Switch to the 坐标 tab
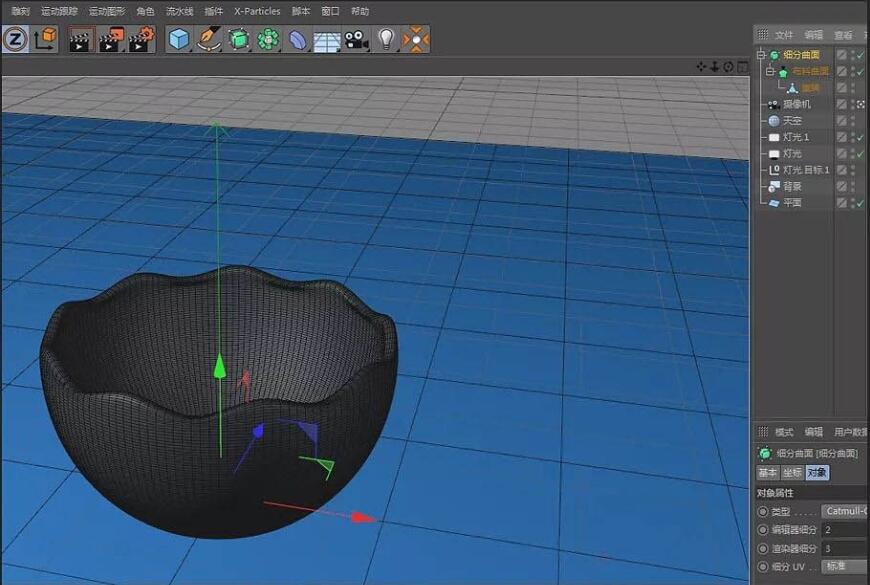Viewport: 870px width, 585px height. point(792,472)
